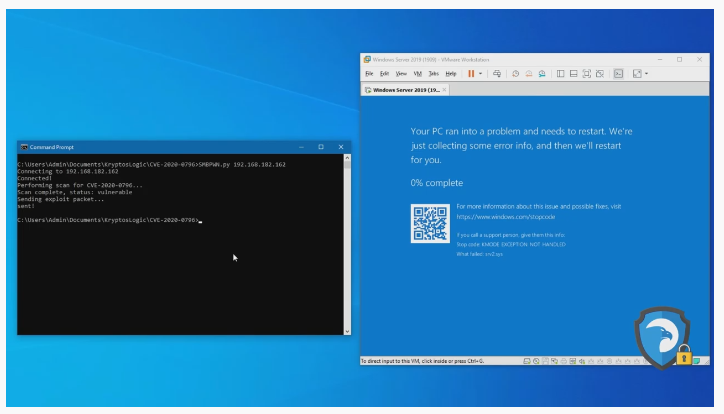This screenshot has width=724, height=414.
Task: Click Command Prompt scrollbar up arrow
Action: click(347, 158)
